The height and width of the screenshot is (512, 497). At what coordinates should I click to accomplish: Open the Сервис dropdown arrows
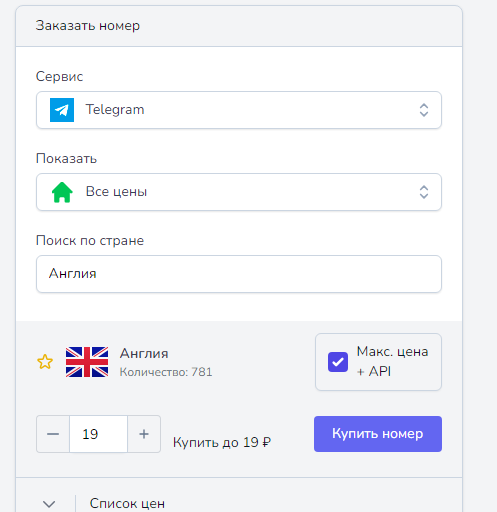click(x=424, y=110)
